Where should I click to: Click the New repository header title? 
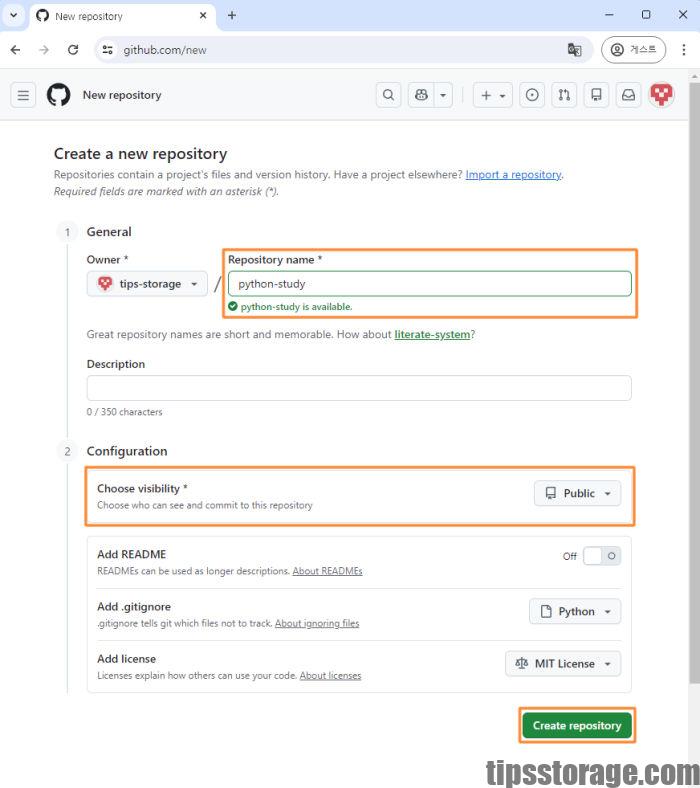122,95
